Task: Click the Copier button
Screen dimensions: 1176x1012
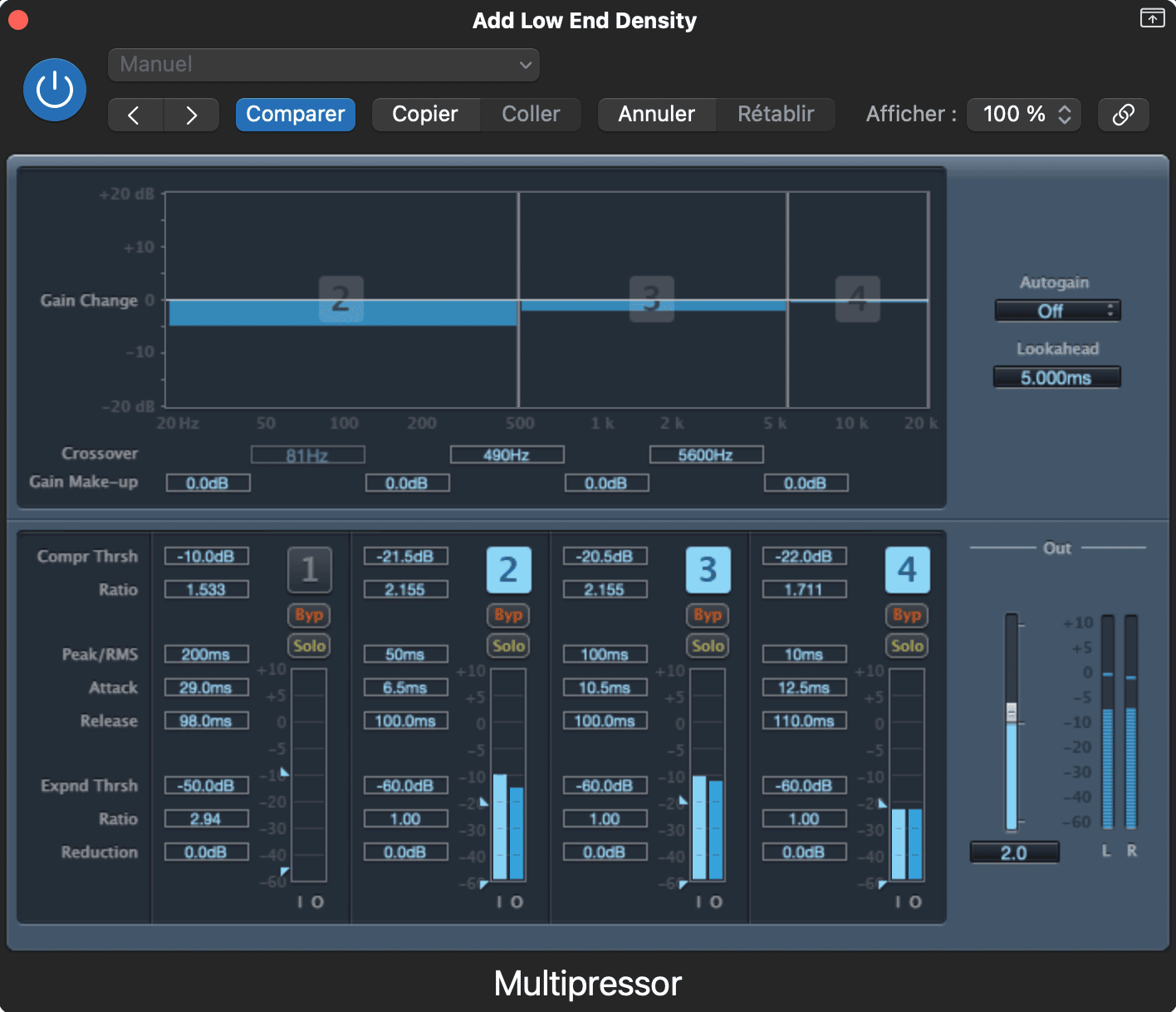Action: point(425,115)
